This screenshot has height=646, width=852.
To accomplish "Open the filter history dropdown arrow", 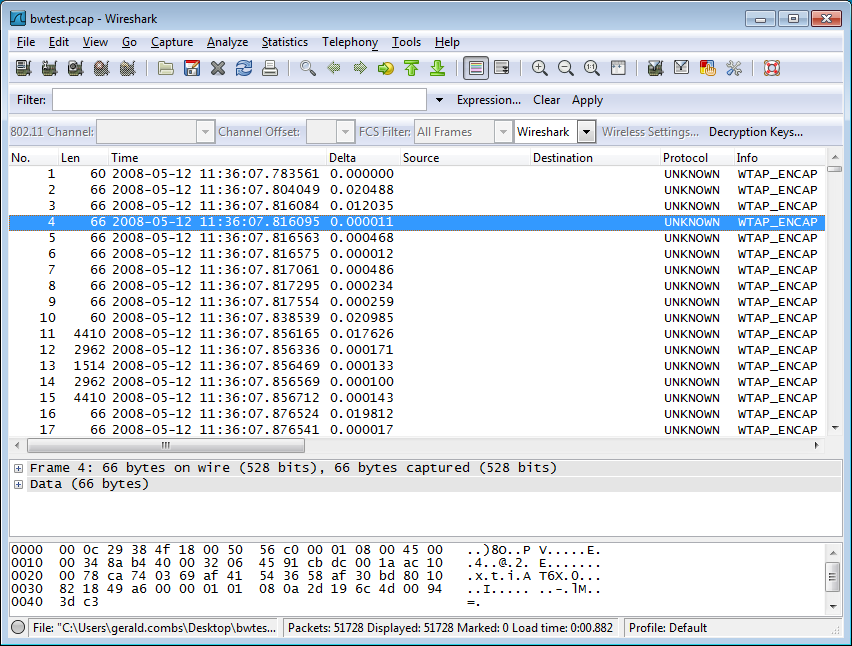I will tap(439, 100).
